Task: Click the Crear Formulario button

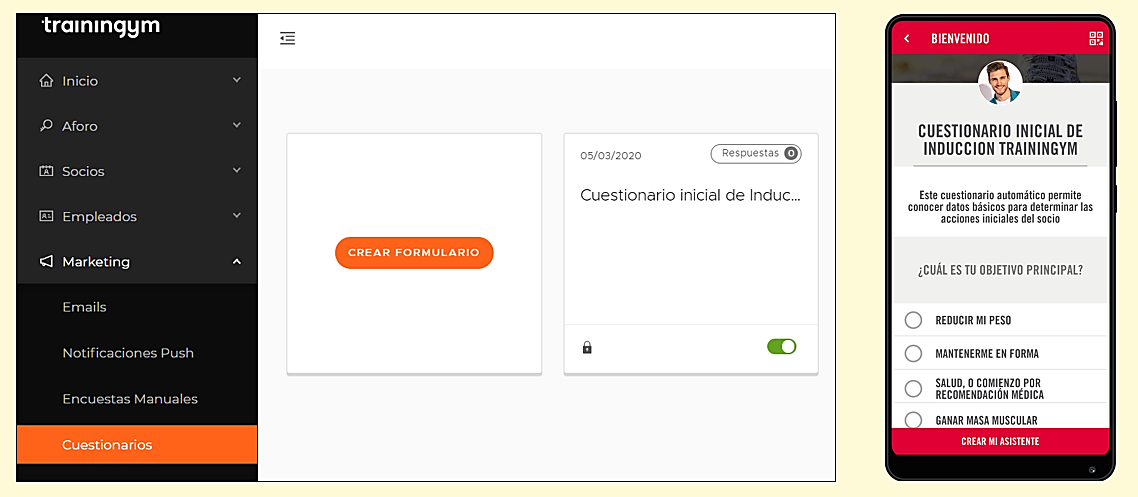Action: coord(414,252)
